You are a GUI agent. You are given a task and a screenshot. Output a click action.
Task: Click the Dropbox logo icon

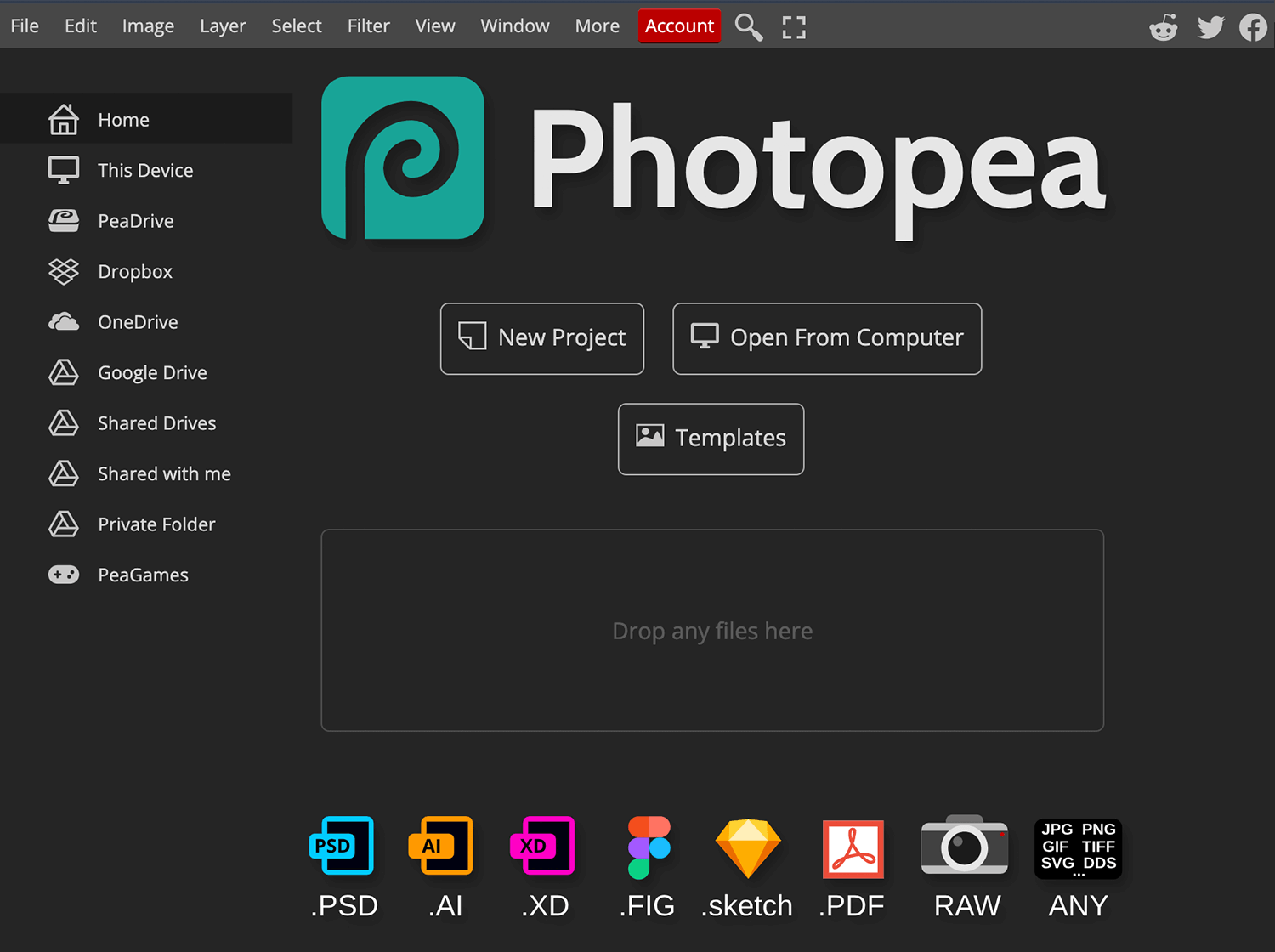(x=64, y=271)
